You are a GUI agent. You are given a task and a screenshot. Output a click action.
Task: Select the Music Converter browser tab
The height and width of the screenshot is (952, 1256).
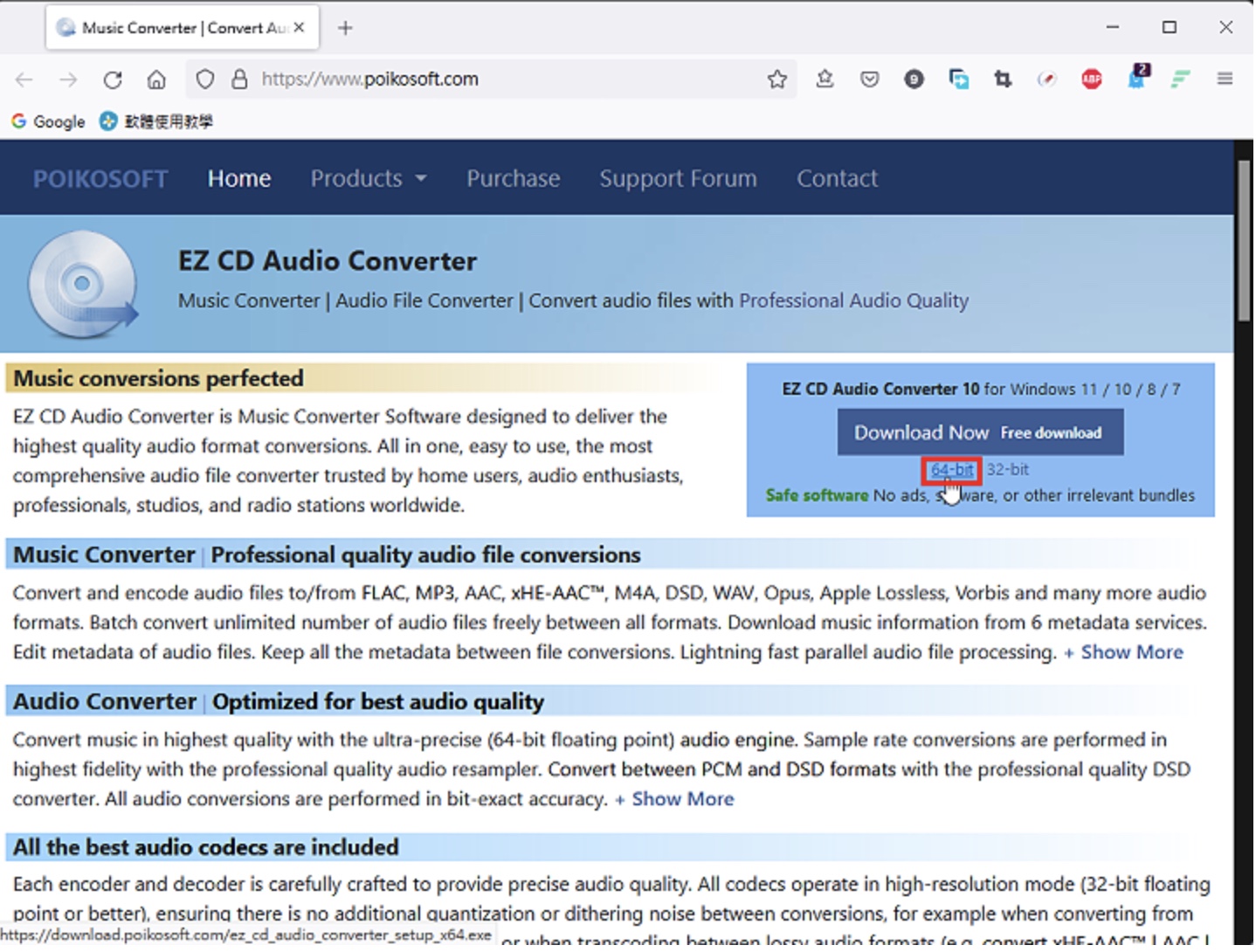tap(183, 28)
